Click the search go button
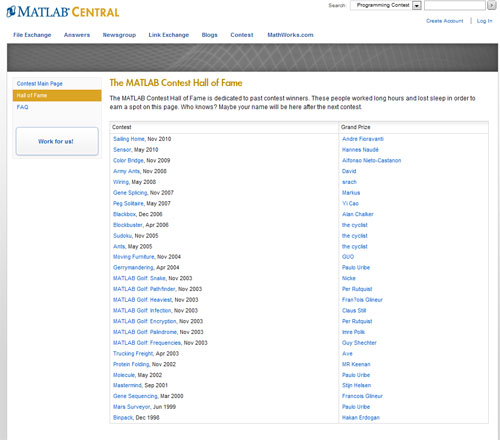The width and height of the screenshot is (500, 440). (x=491, y=5)
